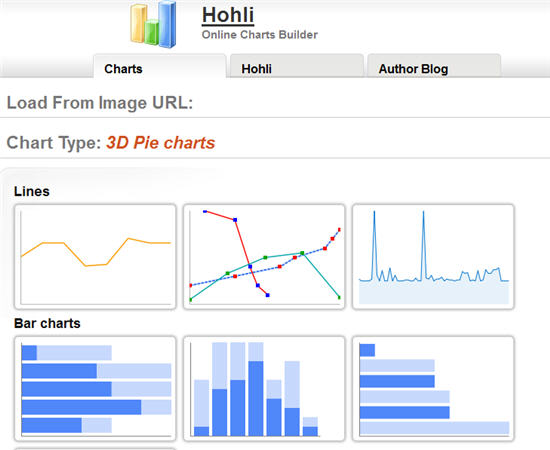This screenshot has height=450, width=550.
Task: Click the light blue bottom bar in grouped chart
Action: coord(434,428)
